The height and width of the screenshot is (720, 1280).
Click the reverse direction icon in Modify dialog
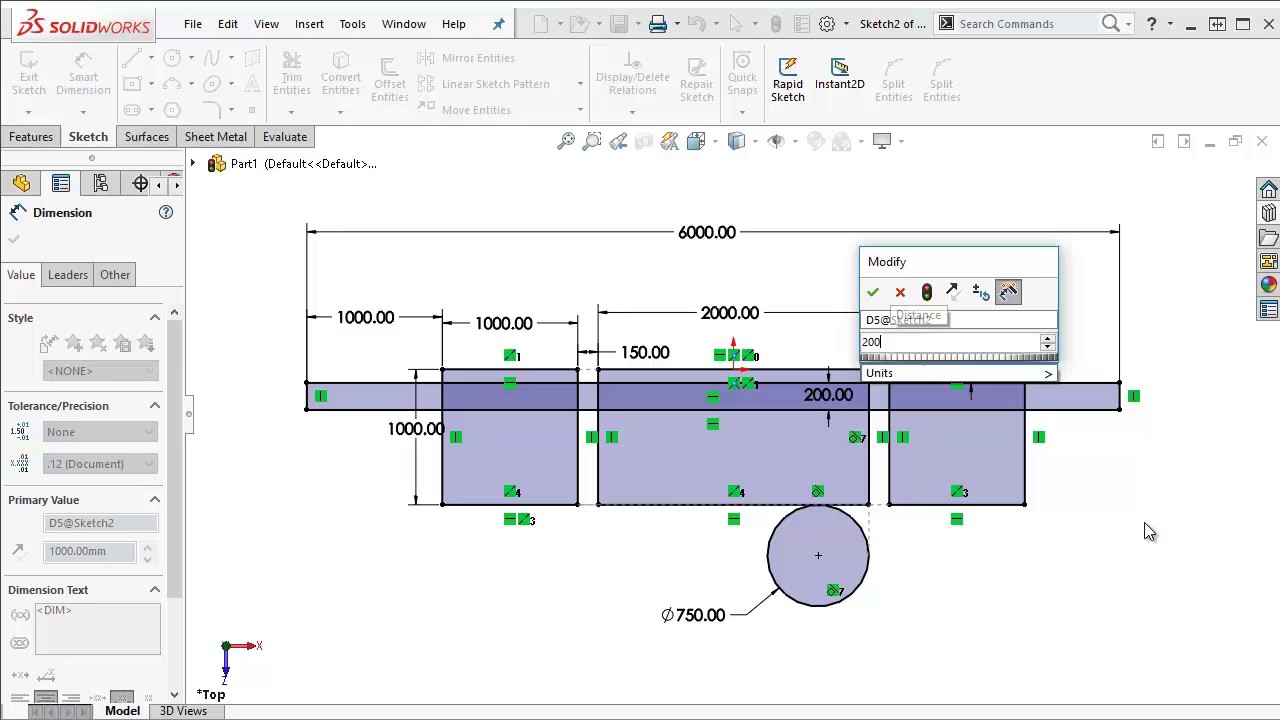tap(952, 292)
